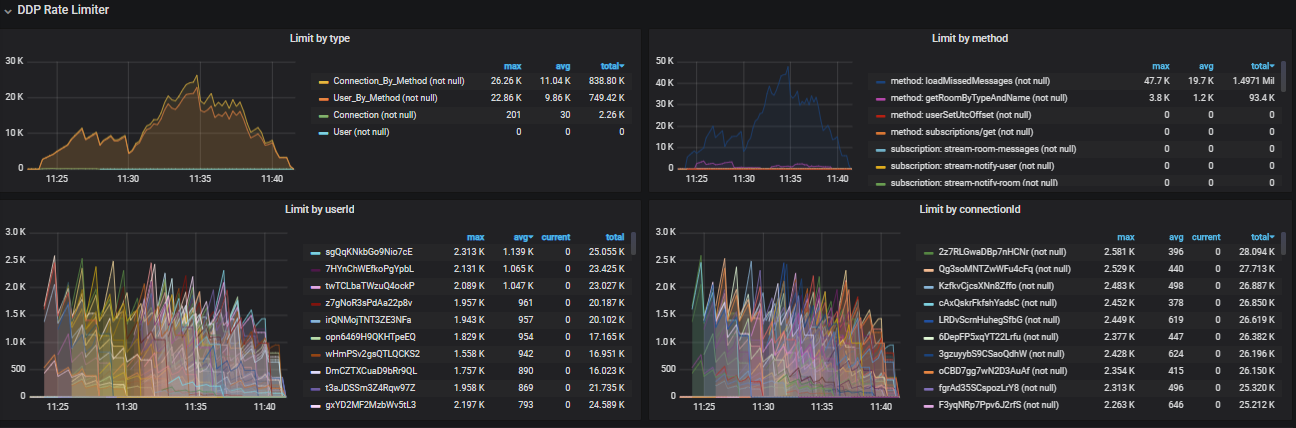Click total value 25.055 K in userId legend
The width and height of the screenshot is (1296, 428).
(x=608, y=251)
